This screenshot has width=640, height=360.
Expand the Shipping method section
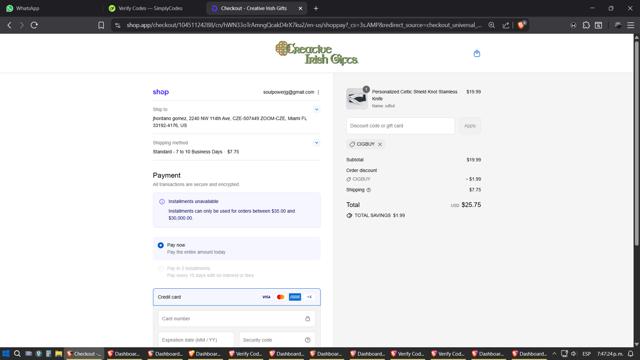point(316,143)
